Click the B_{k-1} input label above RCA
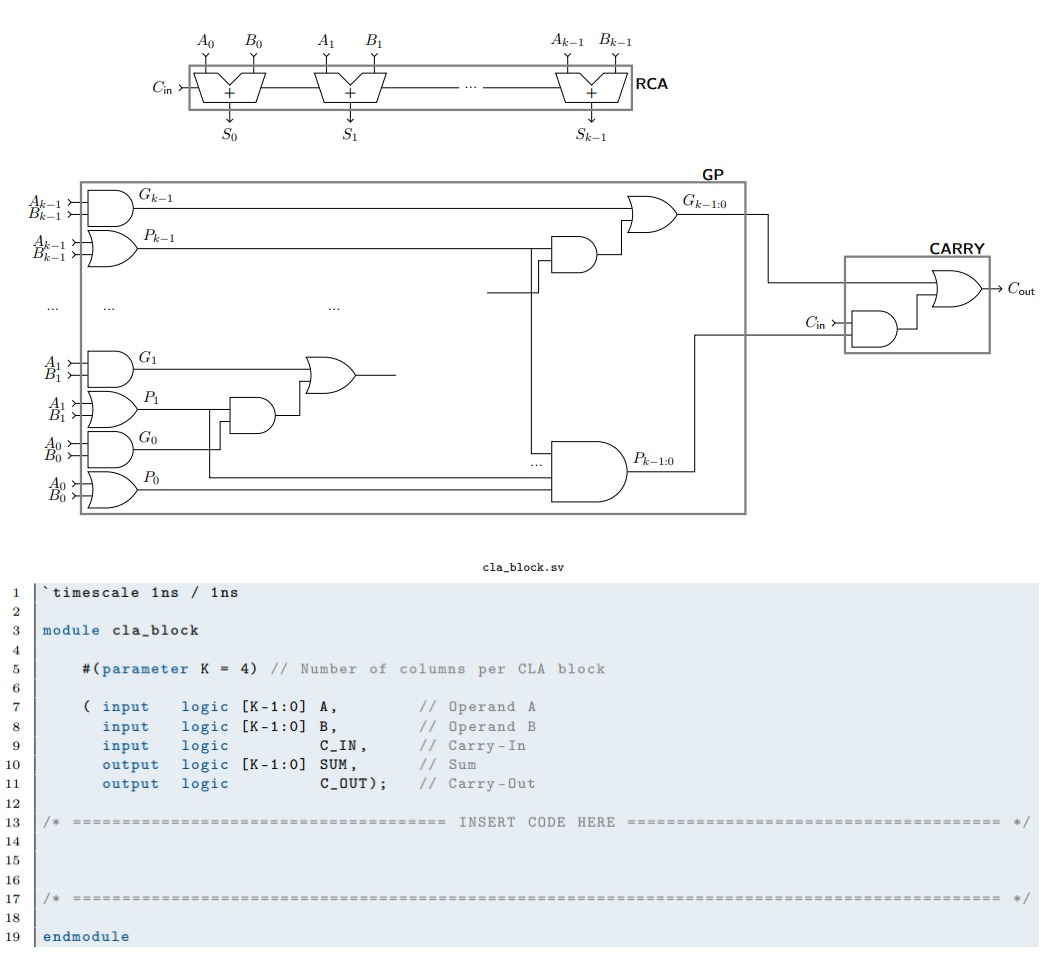 615,40
